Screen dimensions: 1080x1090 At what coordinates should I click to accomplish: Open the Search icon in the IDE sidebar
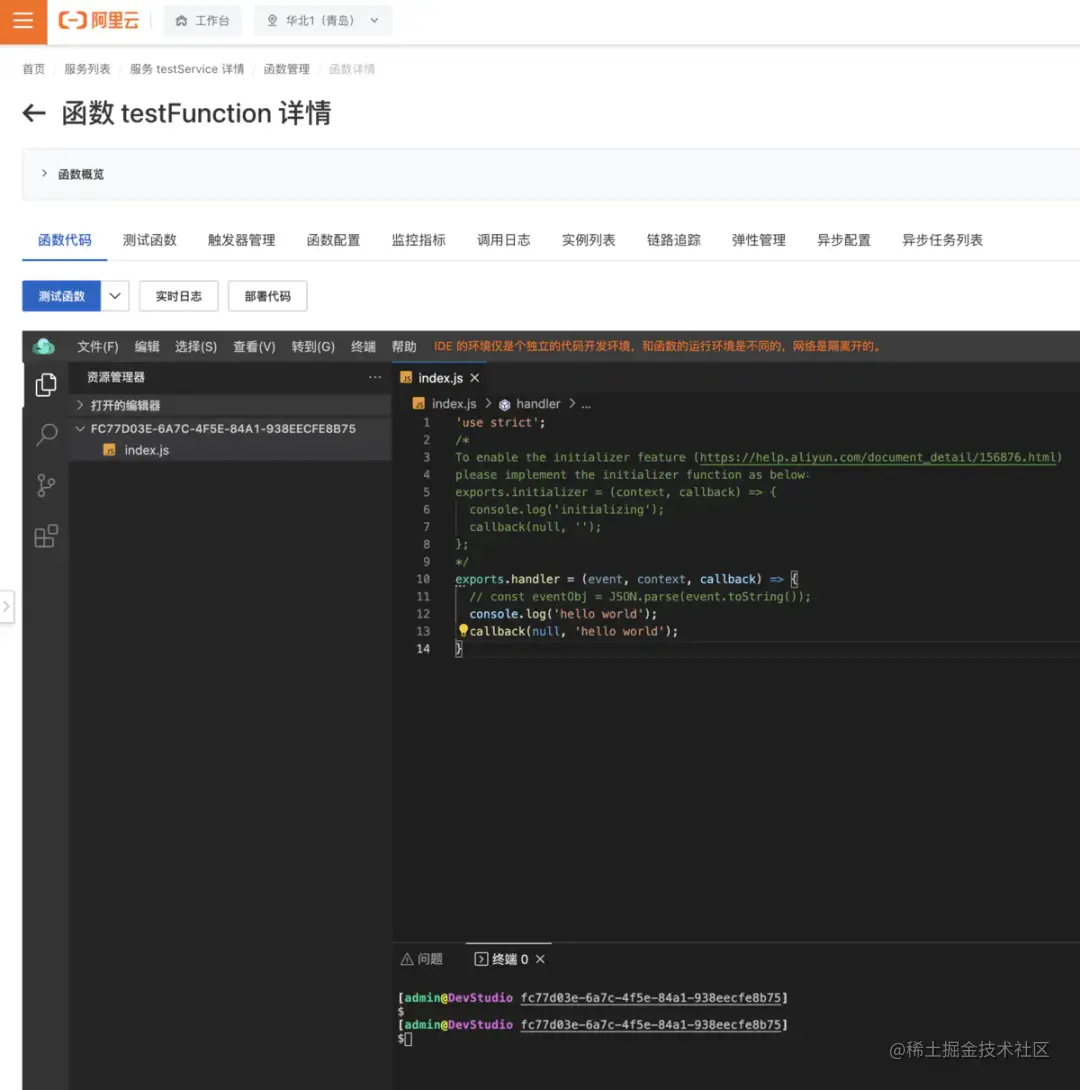pyautogui.click(x=46, y=435)
